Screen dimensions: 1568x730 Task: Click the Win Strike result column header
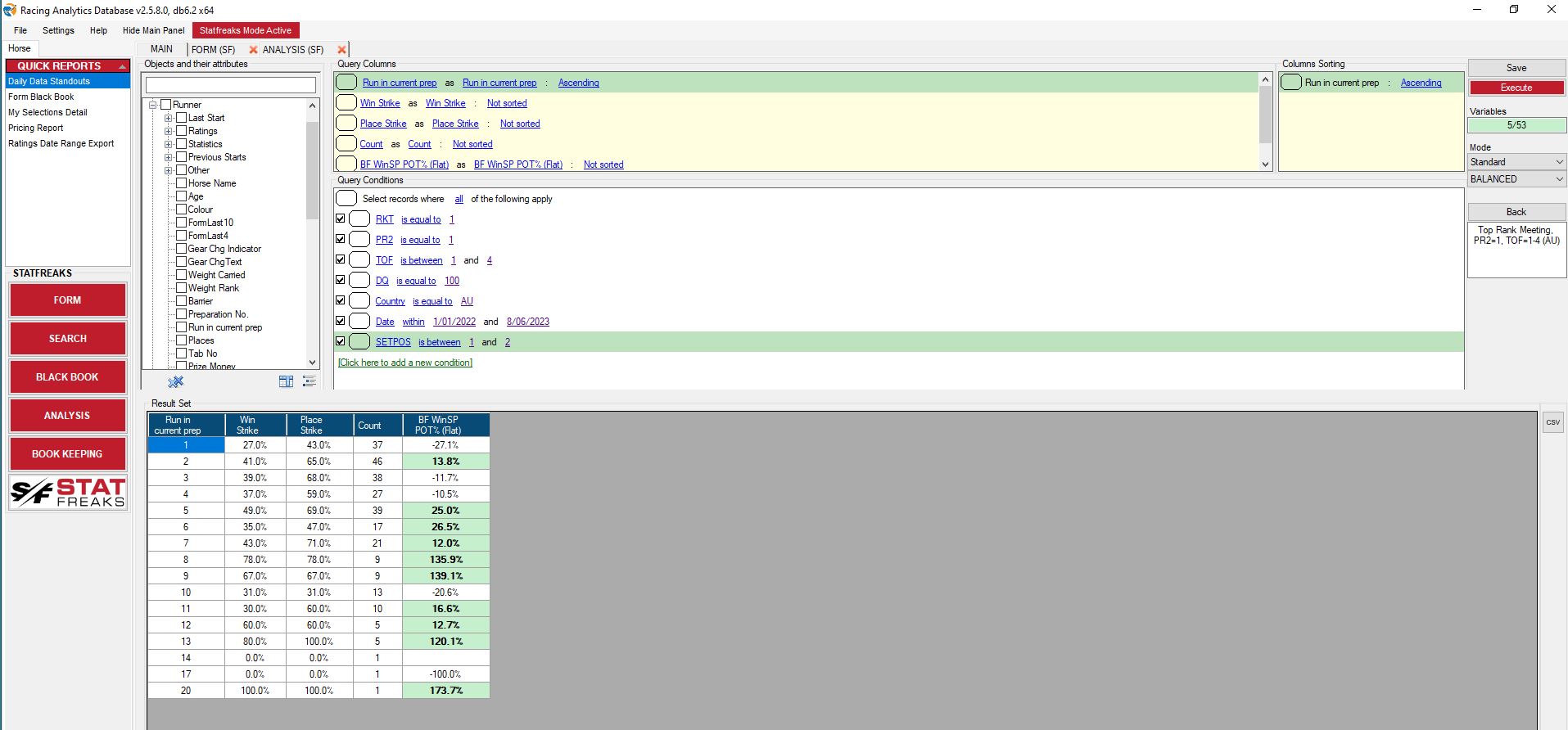coord(255,425)
